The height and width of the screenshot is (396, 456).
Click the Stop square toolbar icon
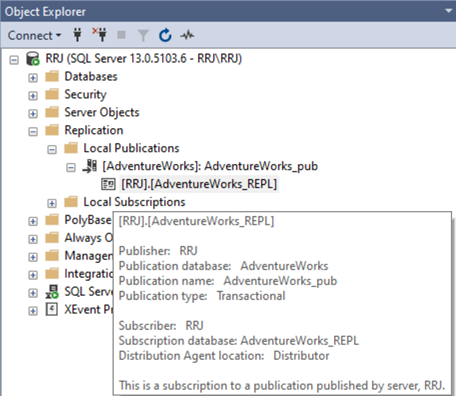tap(121, 35)
